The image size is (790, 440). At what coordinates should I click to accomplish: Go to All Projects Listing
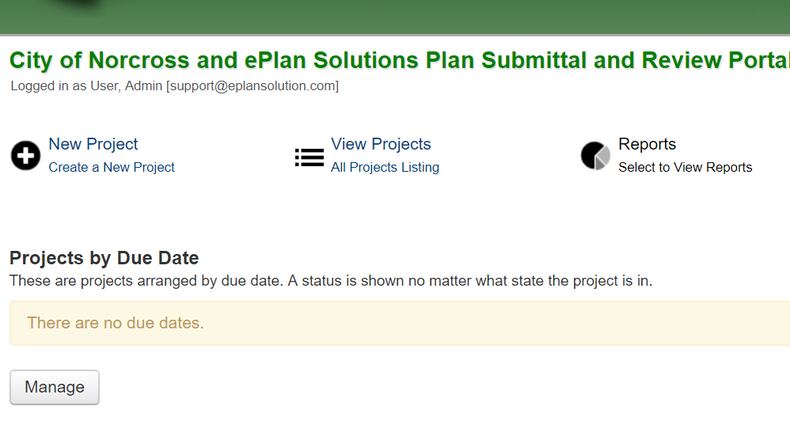(x=385, y=167)
